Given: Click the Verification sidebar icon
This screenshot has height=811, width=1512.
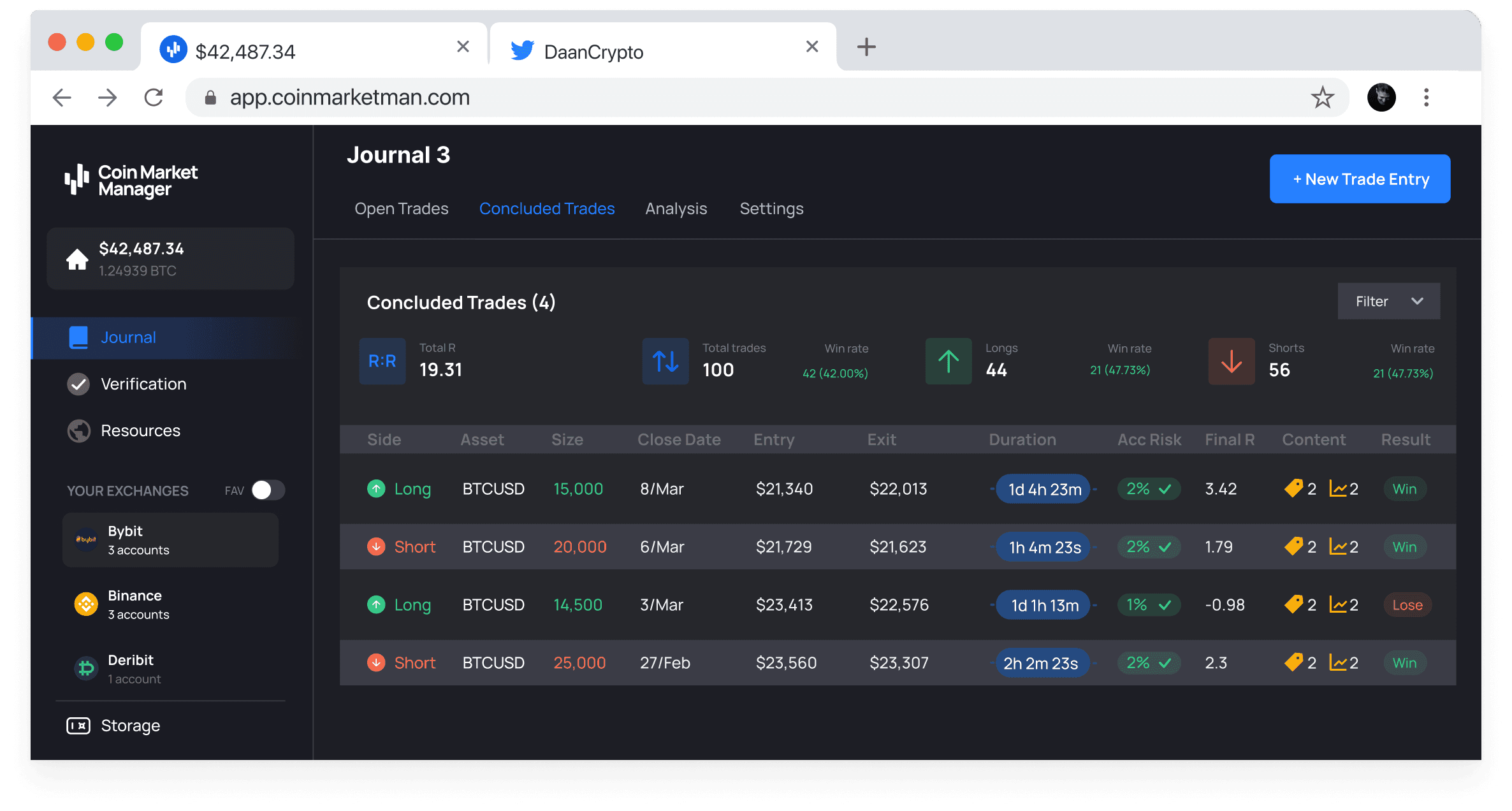Looking at the screenshot, I should point(79,383).
